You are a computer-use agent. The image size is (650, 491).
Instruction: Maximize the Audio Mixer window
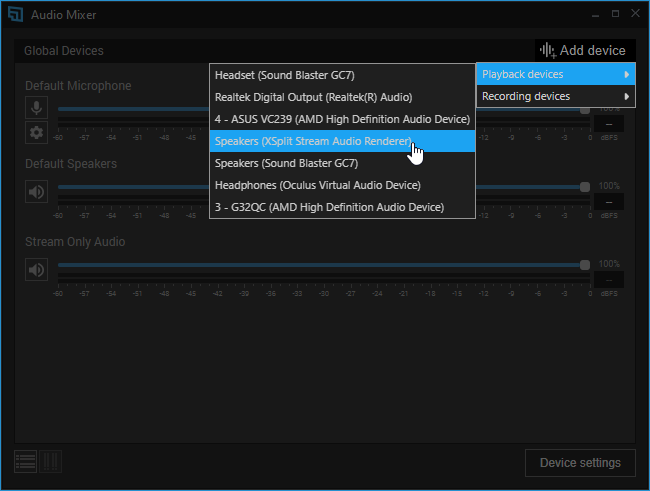[616, 14]
